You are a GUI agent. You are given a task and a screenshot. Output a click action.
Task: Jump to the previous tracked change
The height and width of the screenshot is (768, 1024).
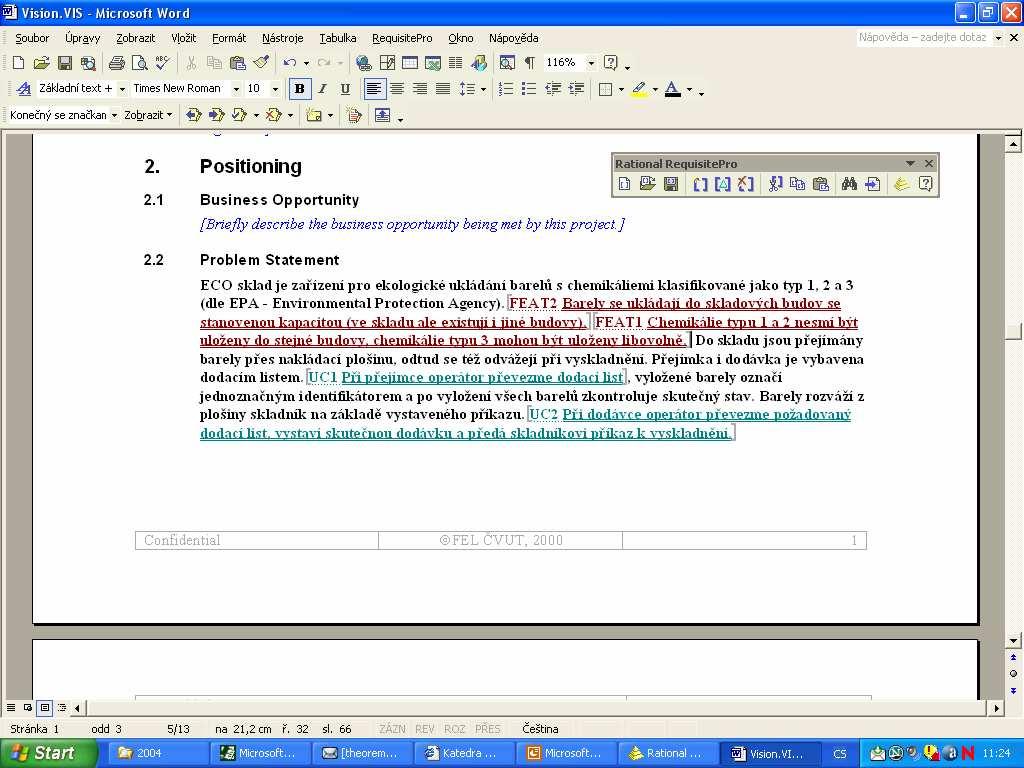tap(193, 116)
